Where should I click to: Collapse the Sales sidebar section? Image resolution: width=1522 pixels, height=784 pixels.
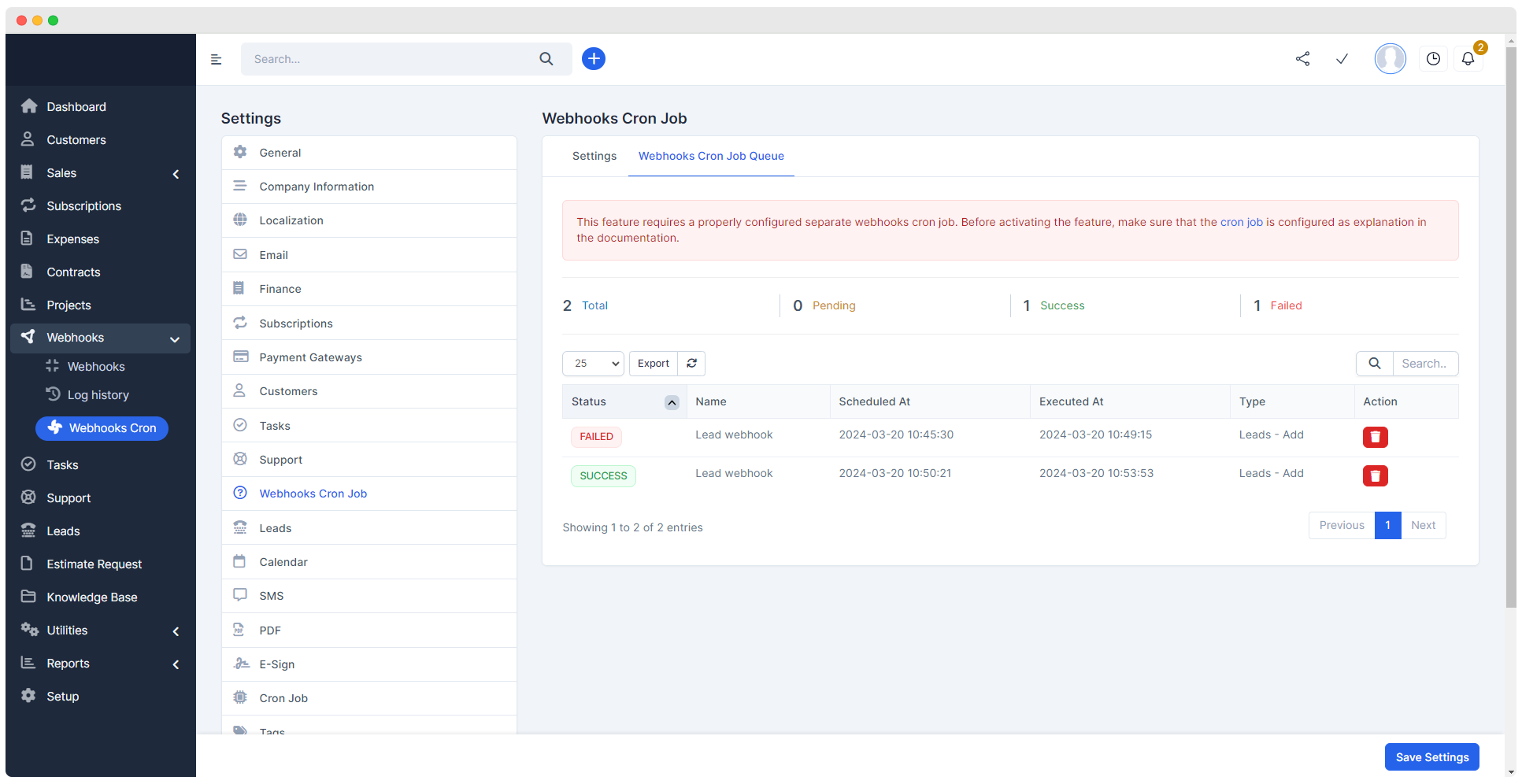pos(176,173)
